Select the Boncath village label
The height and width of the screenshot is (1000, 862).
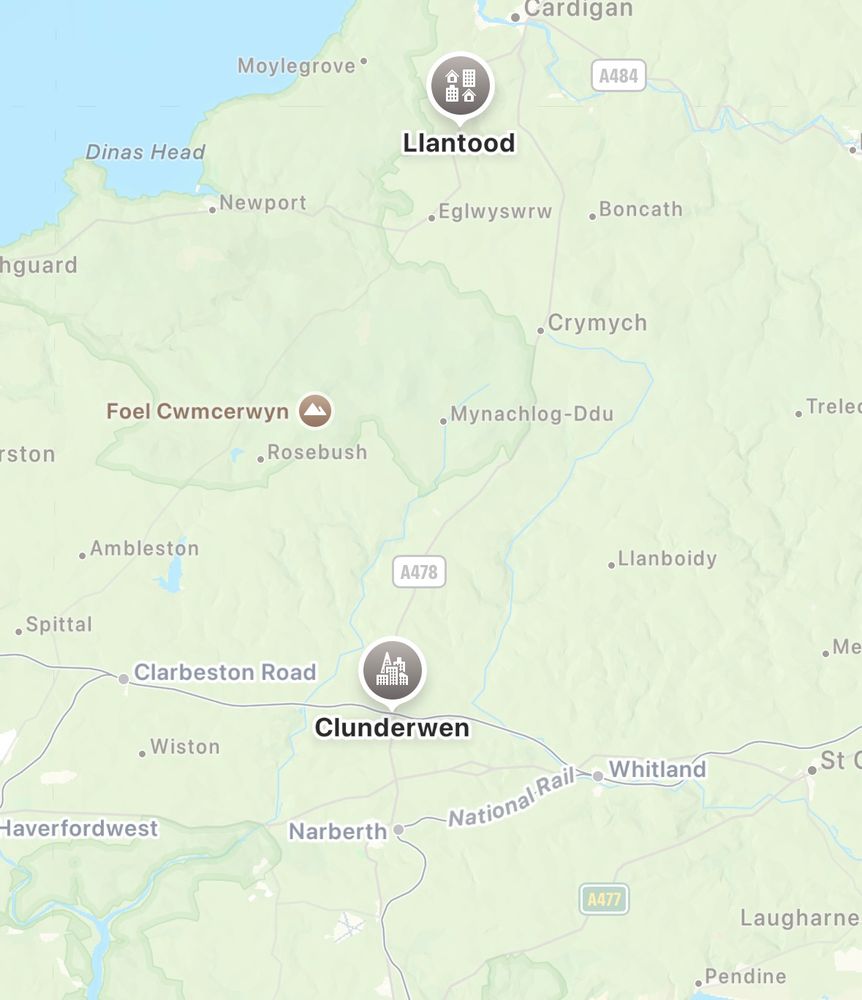coord(641,209)
